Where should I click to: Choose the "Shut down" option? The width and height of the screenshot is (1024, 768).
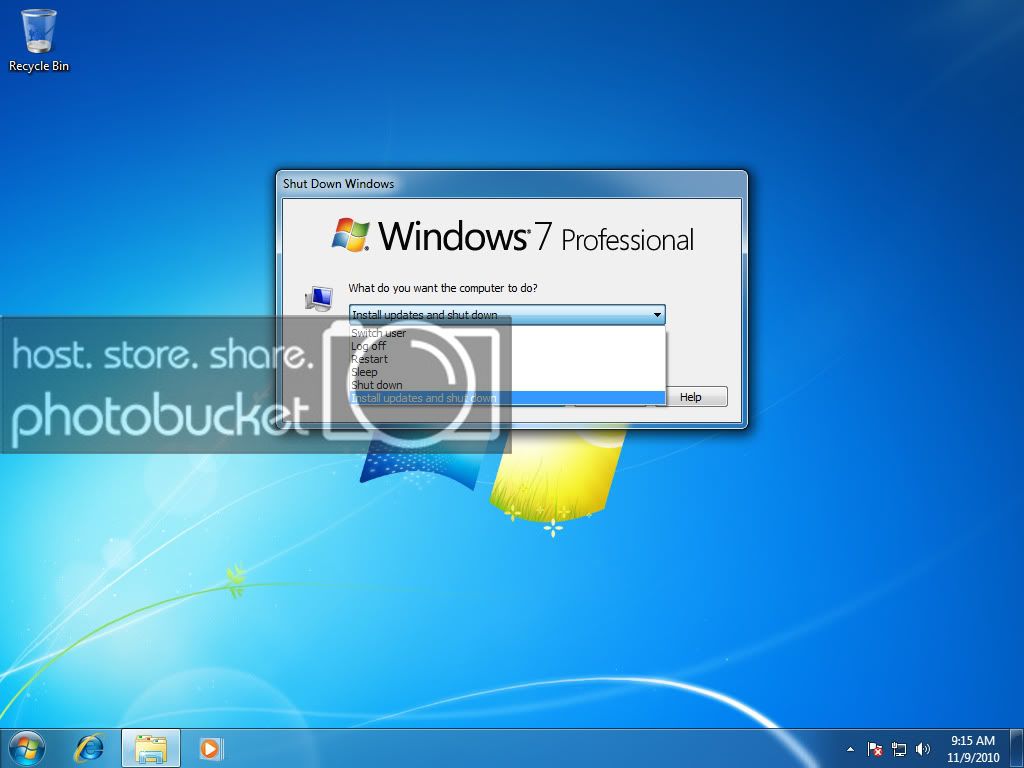click(x=377, y=385)
